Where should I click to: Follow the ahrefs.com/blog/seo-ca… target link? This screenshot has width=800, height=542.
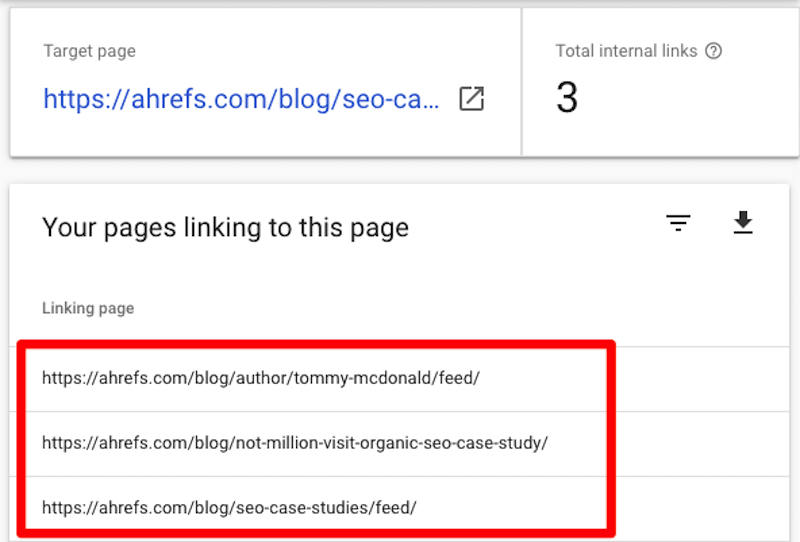[241, 98]
